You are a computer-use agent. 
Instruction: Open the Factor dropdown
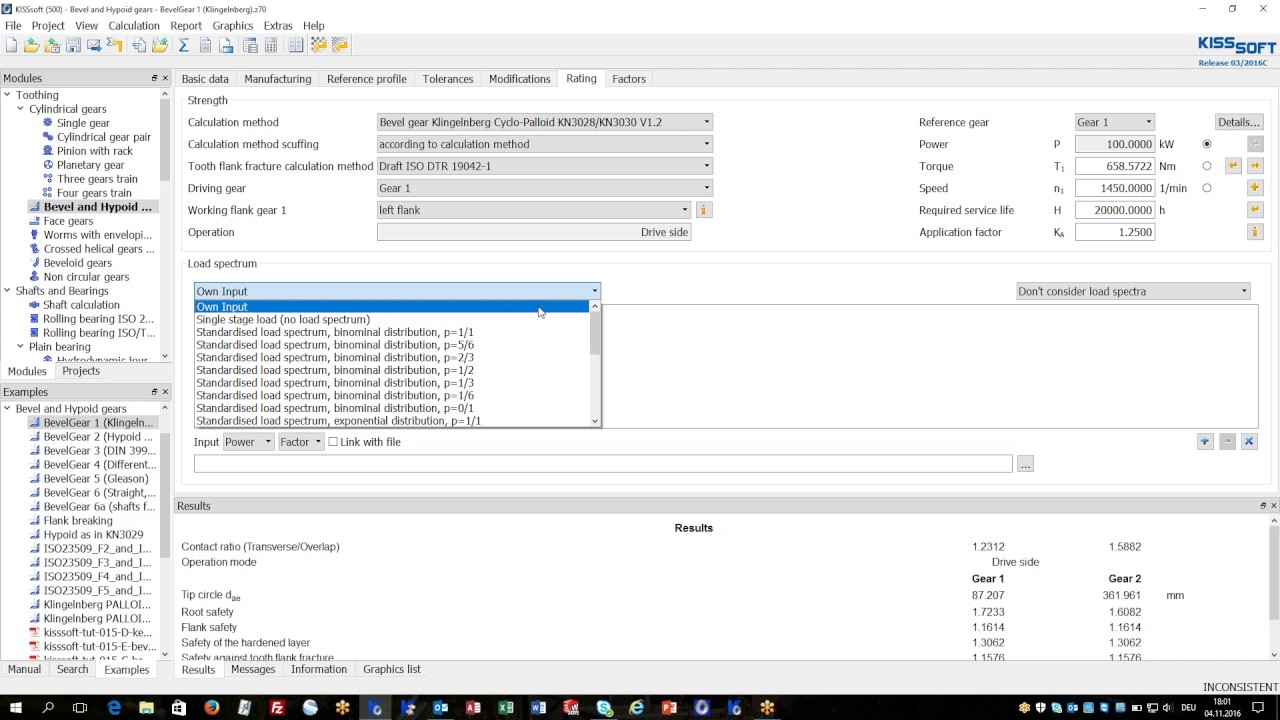click(301, 442)
